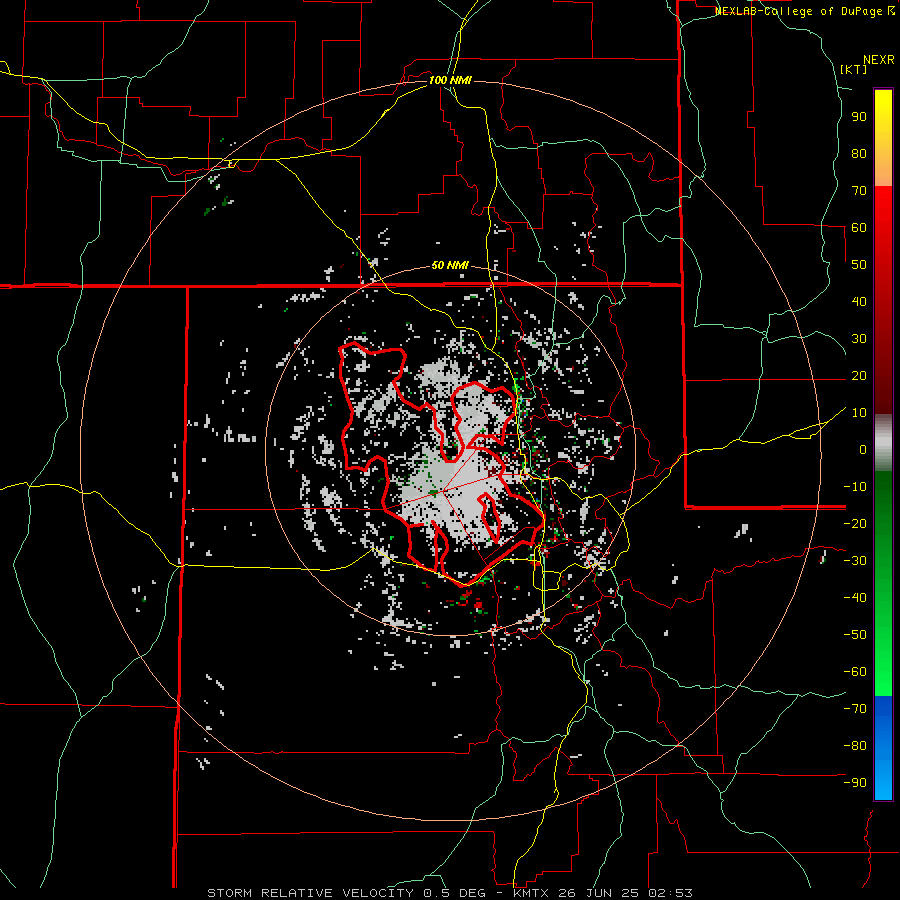The height and width of the screenshot is (900, 900).
Task: Click the [KT] units label
Action: (853, 69)
